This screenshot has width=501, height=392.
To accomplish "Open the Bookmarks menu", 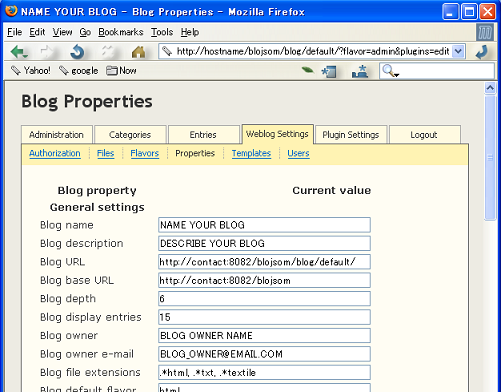I will 121,32.
